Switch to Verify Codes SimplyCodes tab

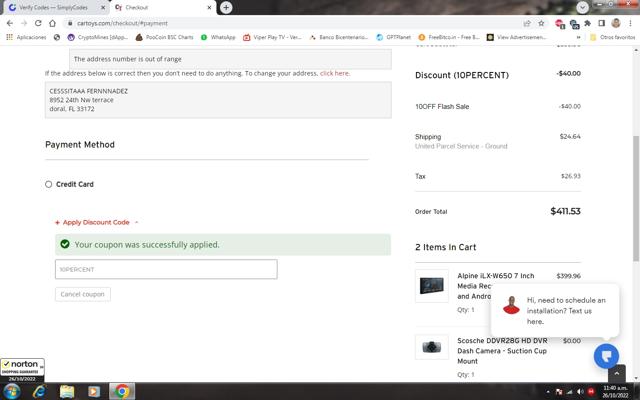(x=57, y=7)
